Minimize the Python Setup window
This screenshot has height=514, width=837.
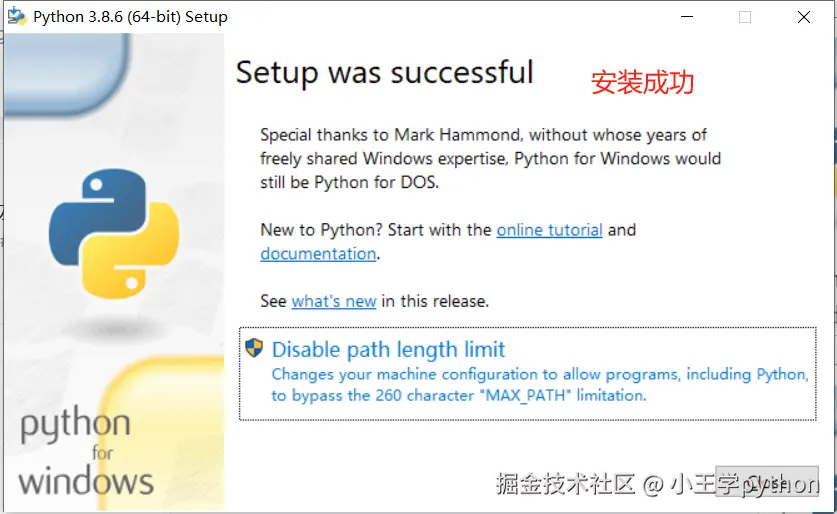coord(685,17)
